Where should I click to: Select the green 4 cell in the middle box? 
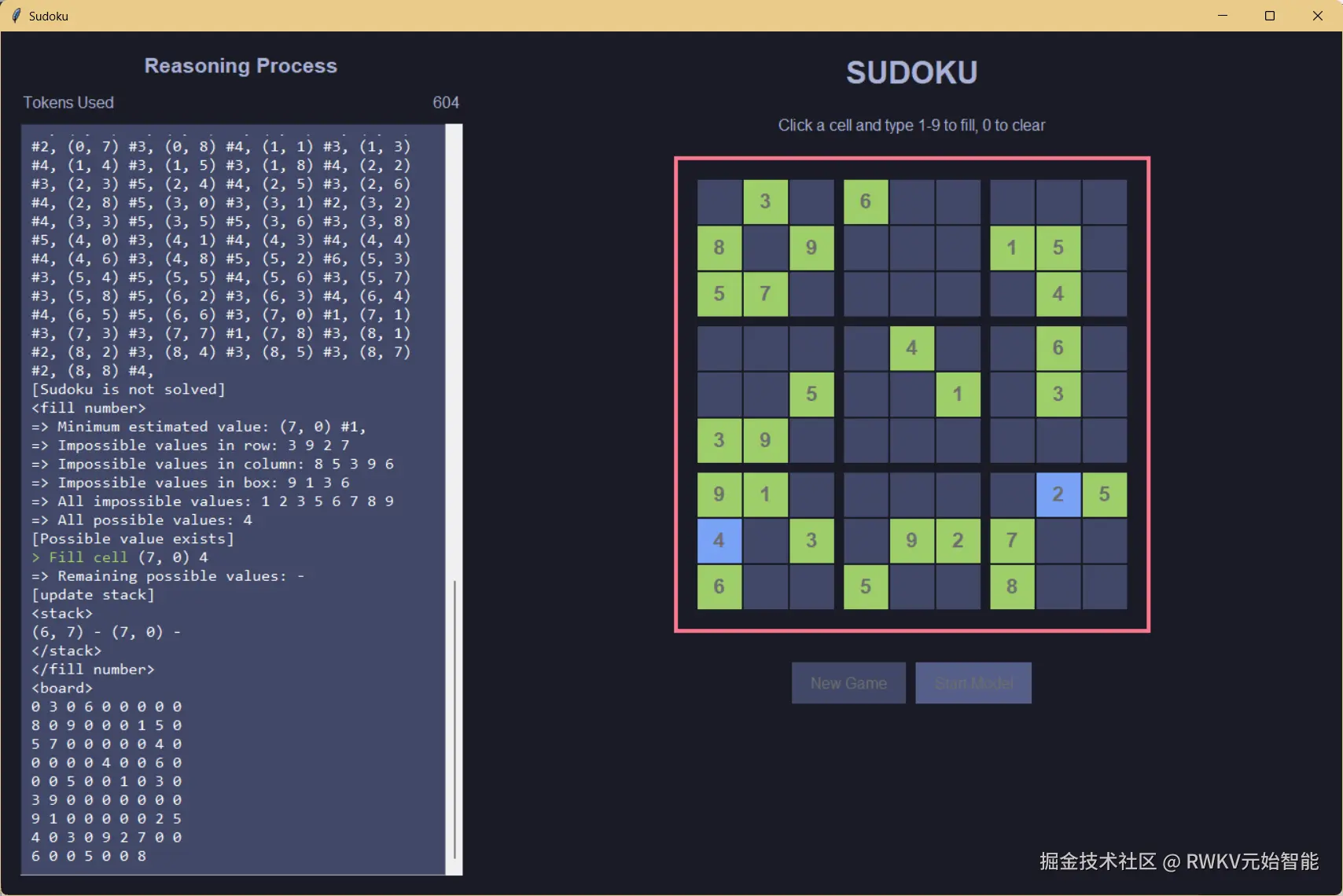[x=911, y=348]
